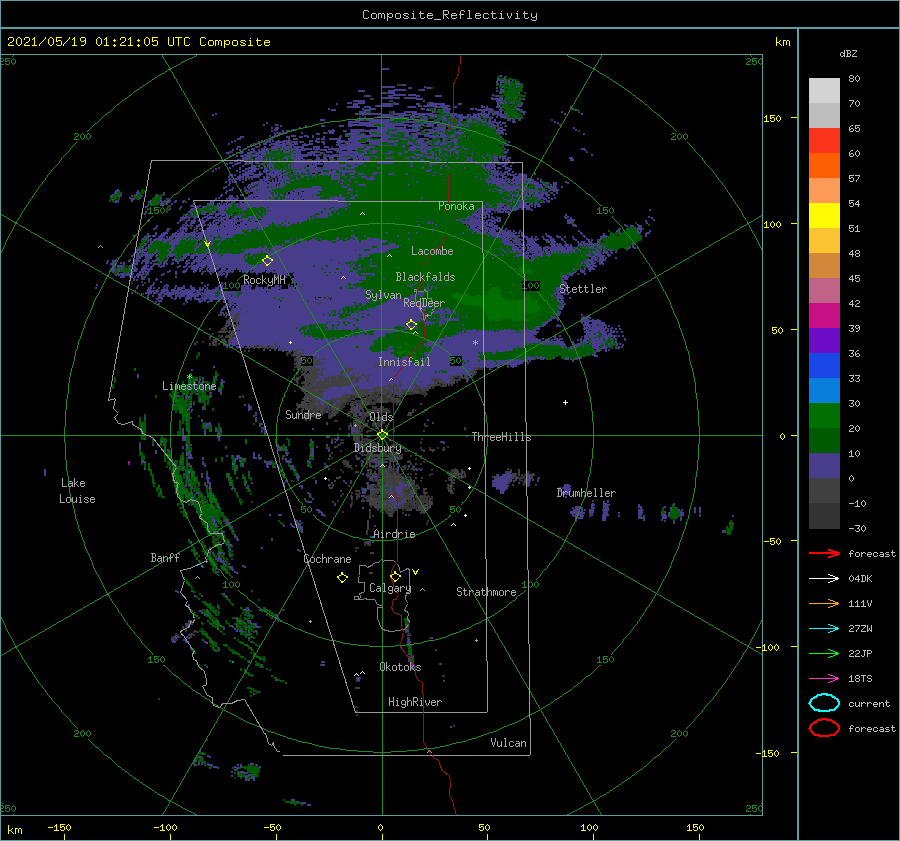900x841 pixels.
Task: Click the Sundre label
Action: coord(303,414)
